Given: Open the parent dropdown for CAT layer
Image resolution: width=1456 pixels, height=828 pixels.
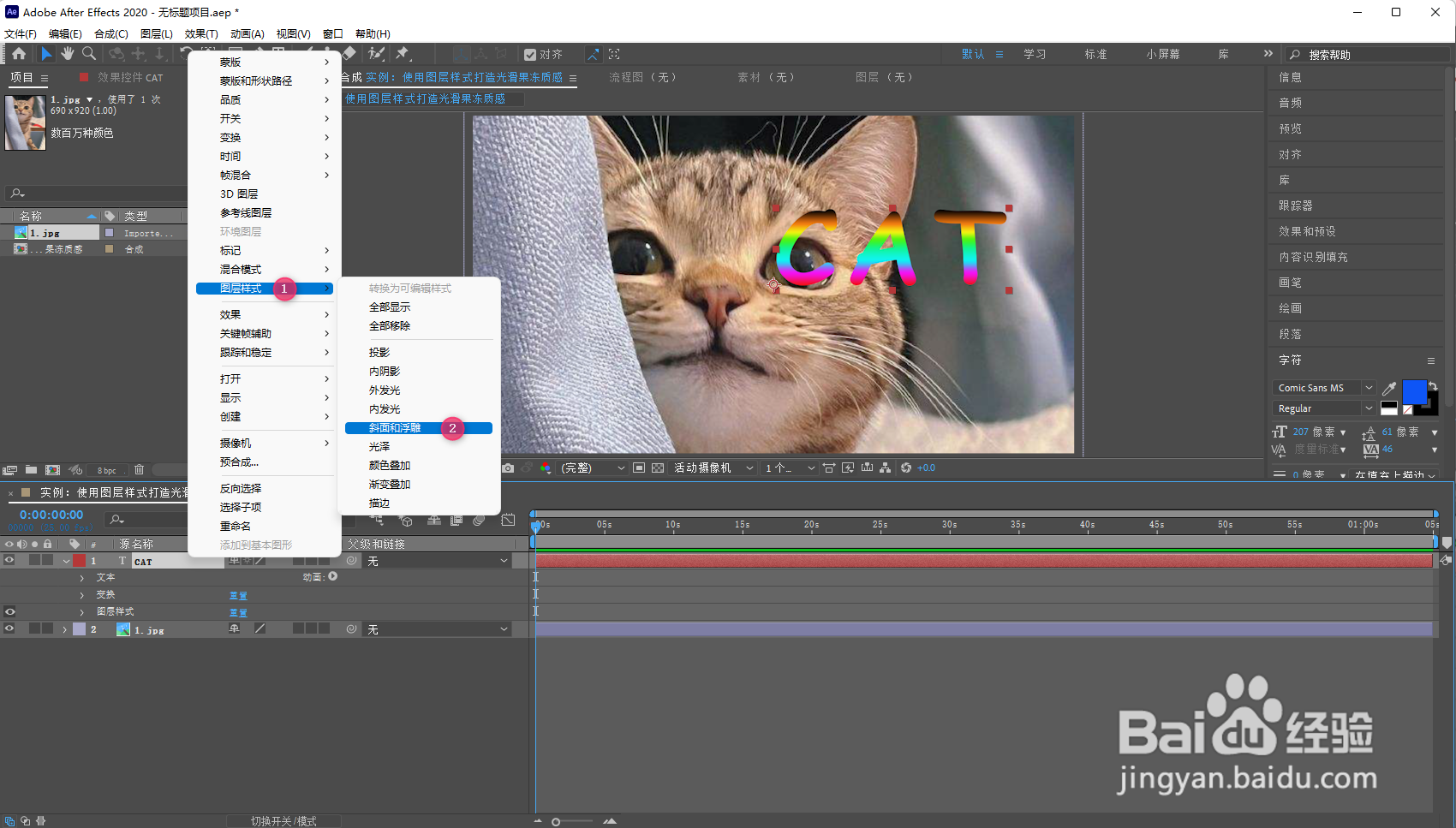Looking at the screenshot, I should (x=438, y=561).
